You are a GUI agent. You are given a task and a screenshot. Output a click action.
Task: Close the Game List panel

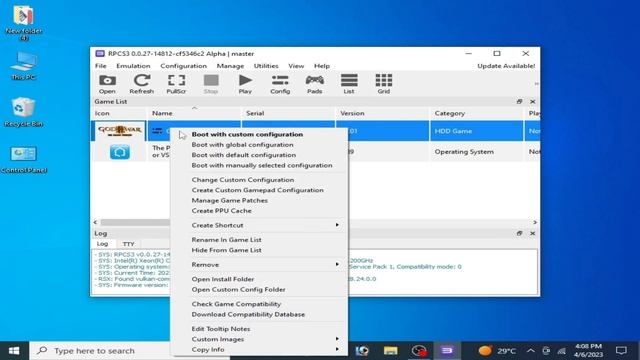pos(533,101)
